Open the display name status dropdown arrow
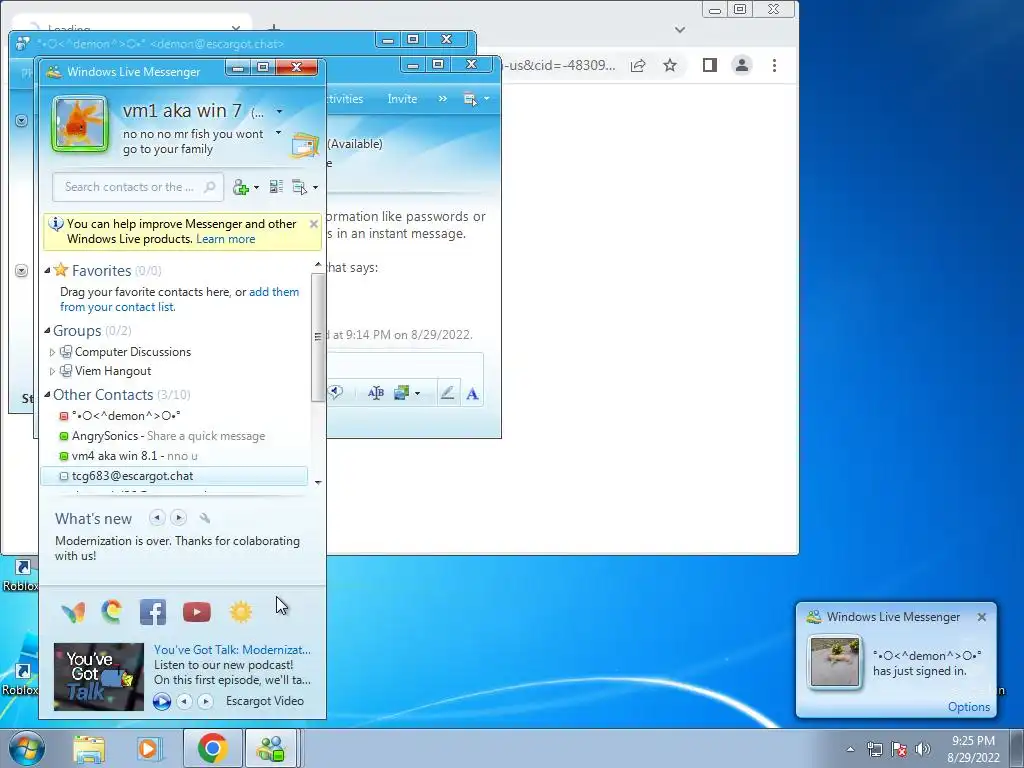 [280, 112]
